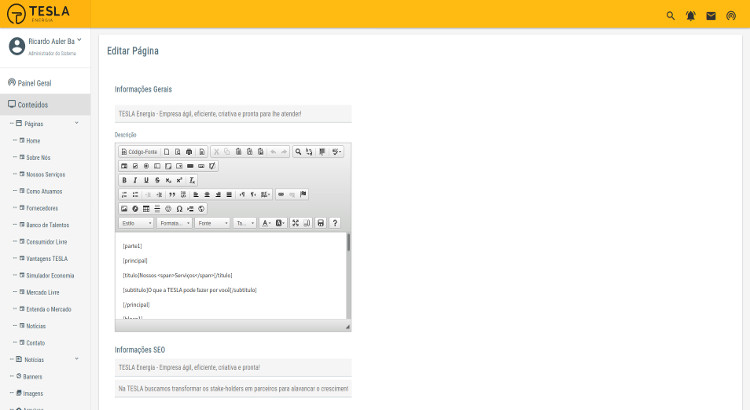Maximize the editor area
This screenshot has height=410, width=750.
[x=296, y=223]
